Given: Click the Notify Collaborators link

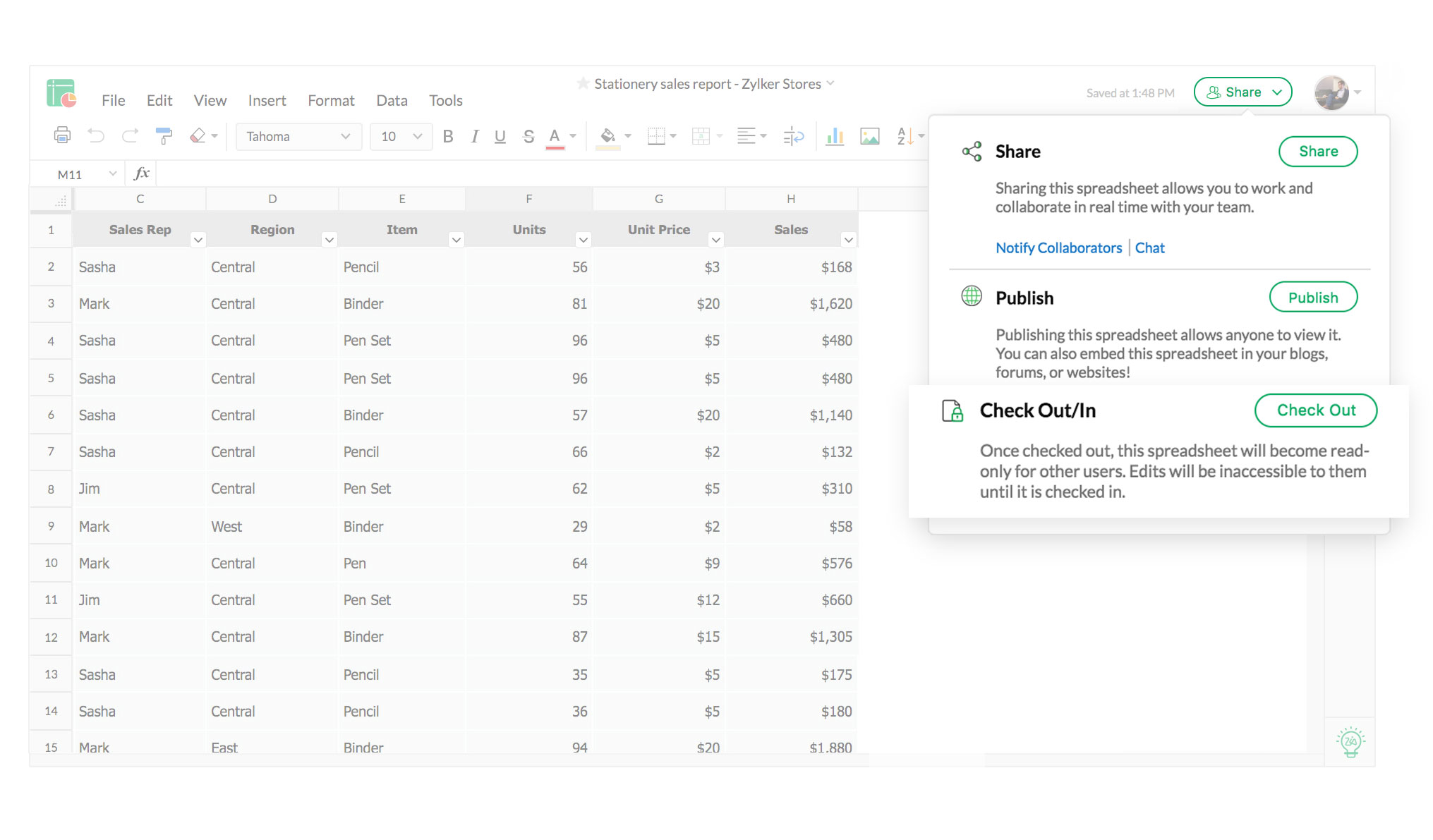Looking at the screenshot, I should coord(1058,247).
